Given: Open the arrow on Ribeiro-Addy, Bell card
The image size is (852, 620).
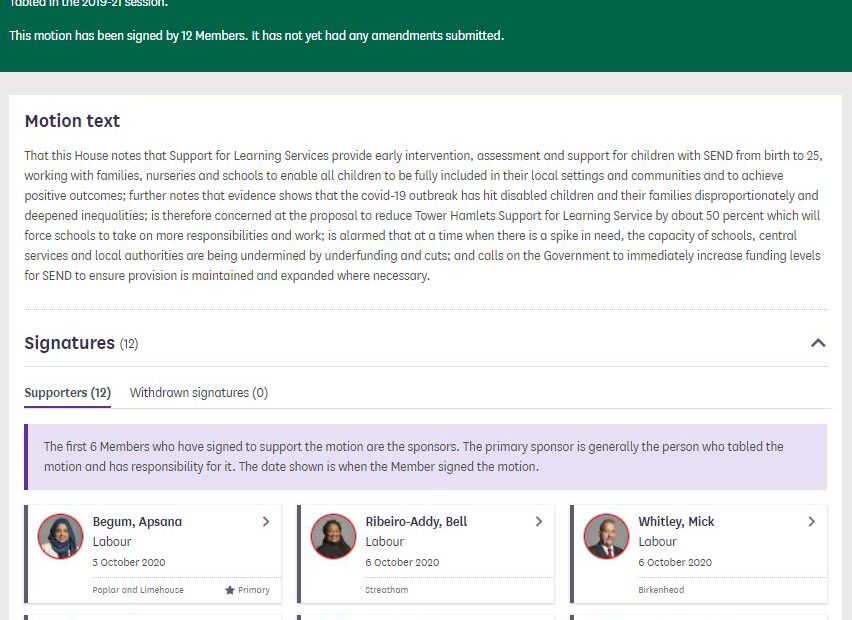Looking at the screenshot, I should 539,521.
